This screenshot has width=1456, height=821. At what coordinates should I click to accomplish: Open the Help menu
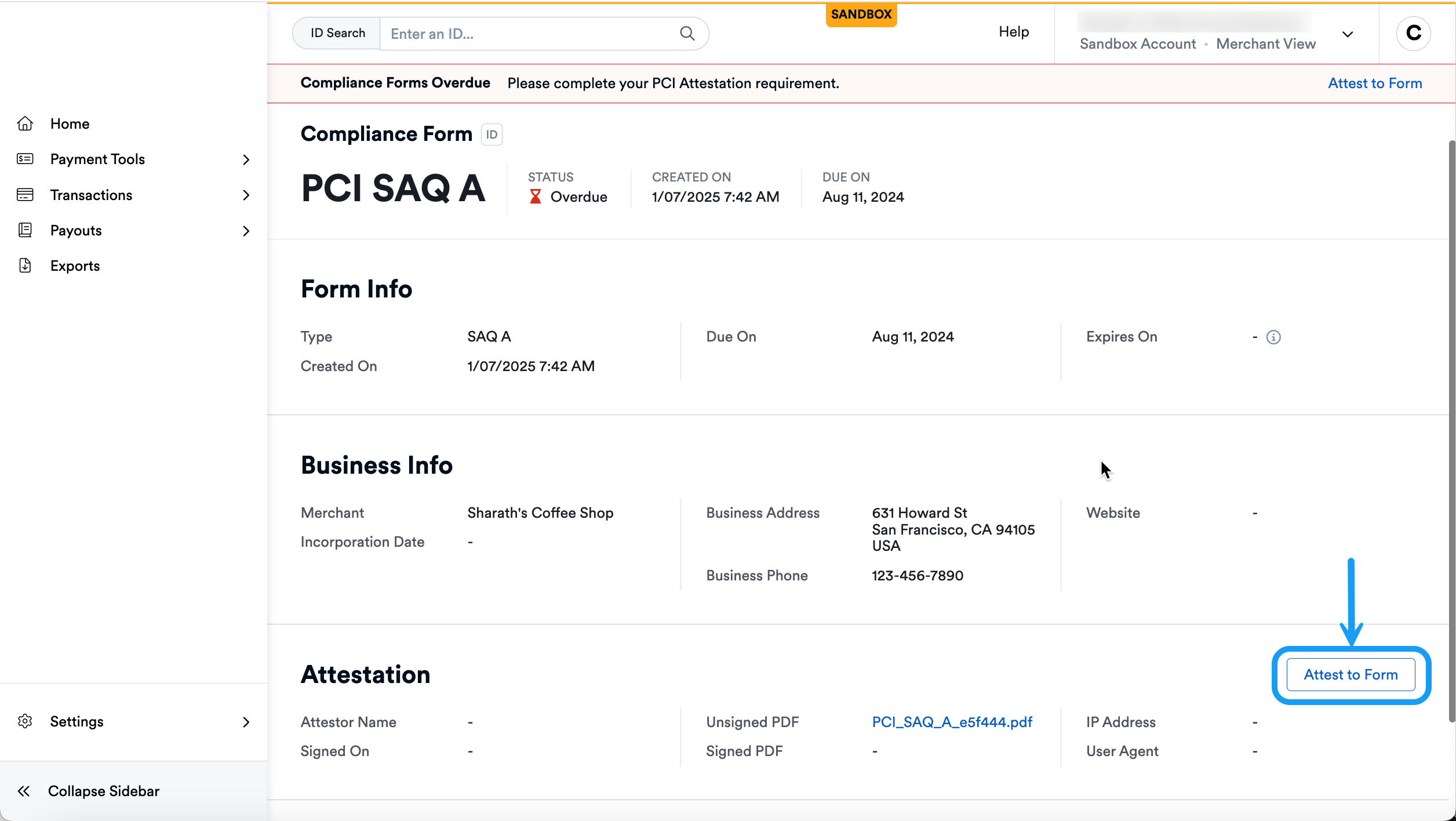[x=1013, y=32]
